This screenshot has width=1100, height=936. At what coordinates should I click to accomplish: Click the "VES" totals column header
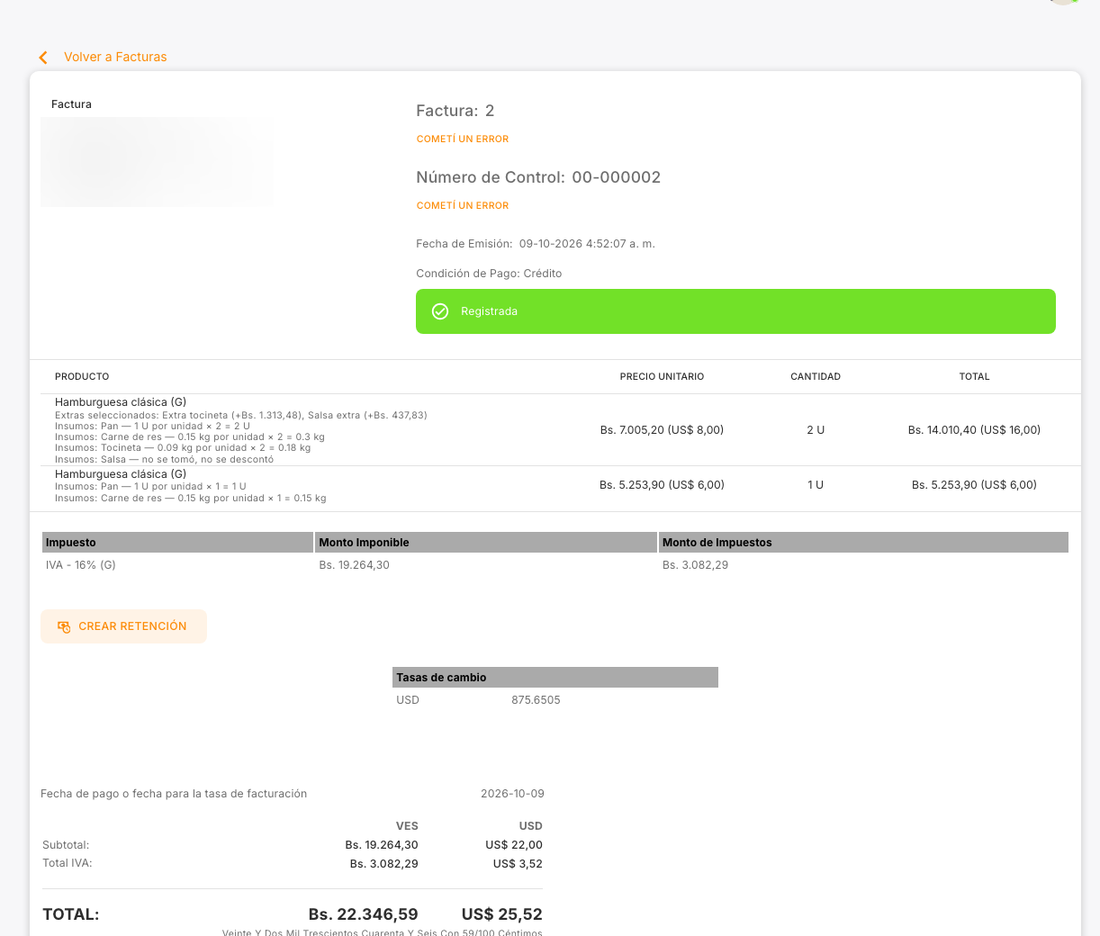(x=407, y=826)
